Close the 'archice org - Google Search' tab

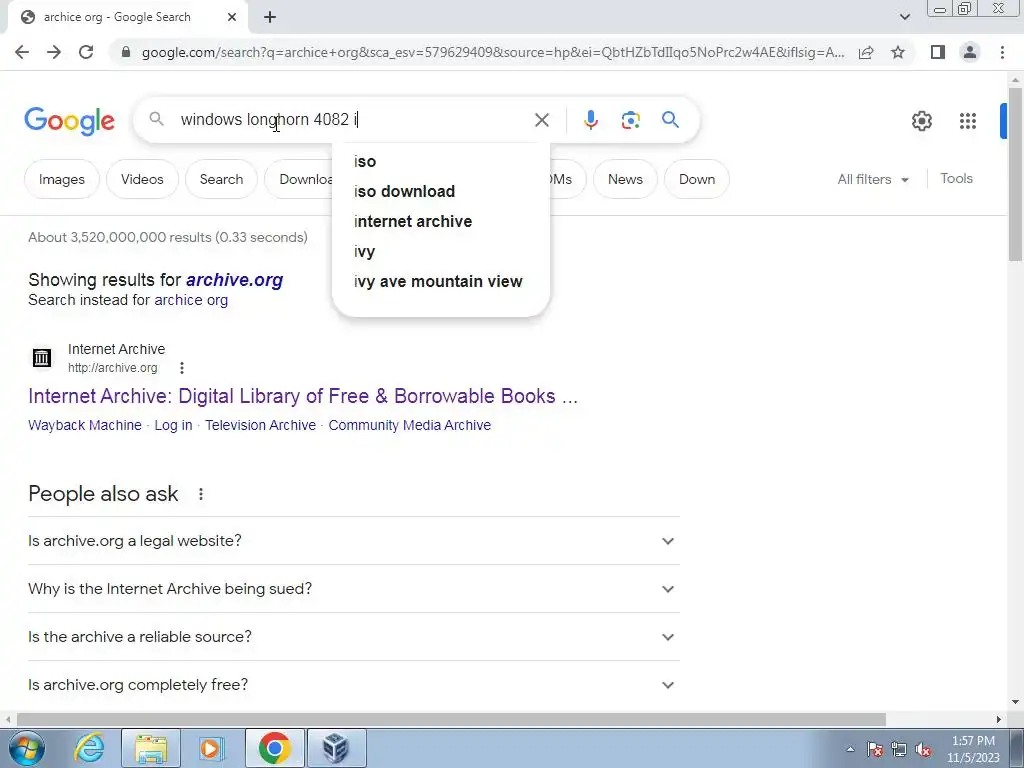click(x=232, y=17)
